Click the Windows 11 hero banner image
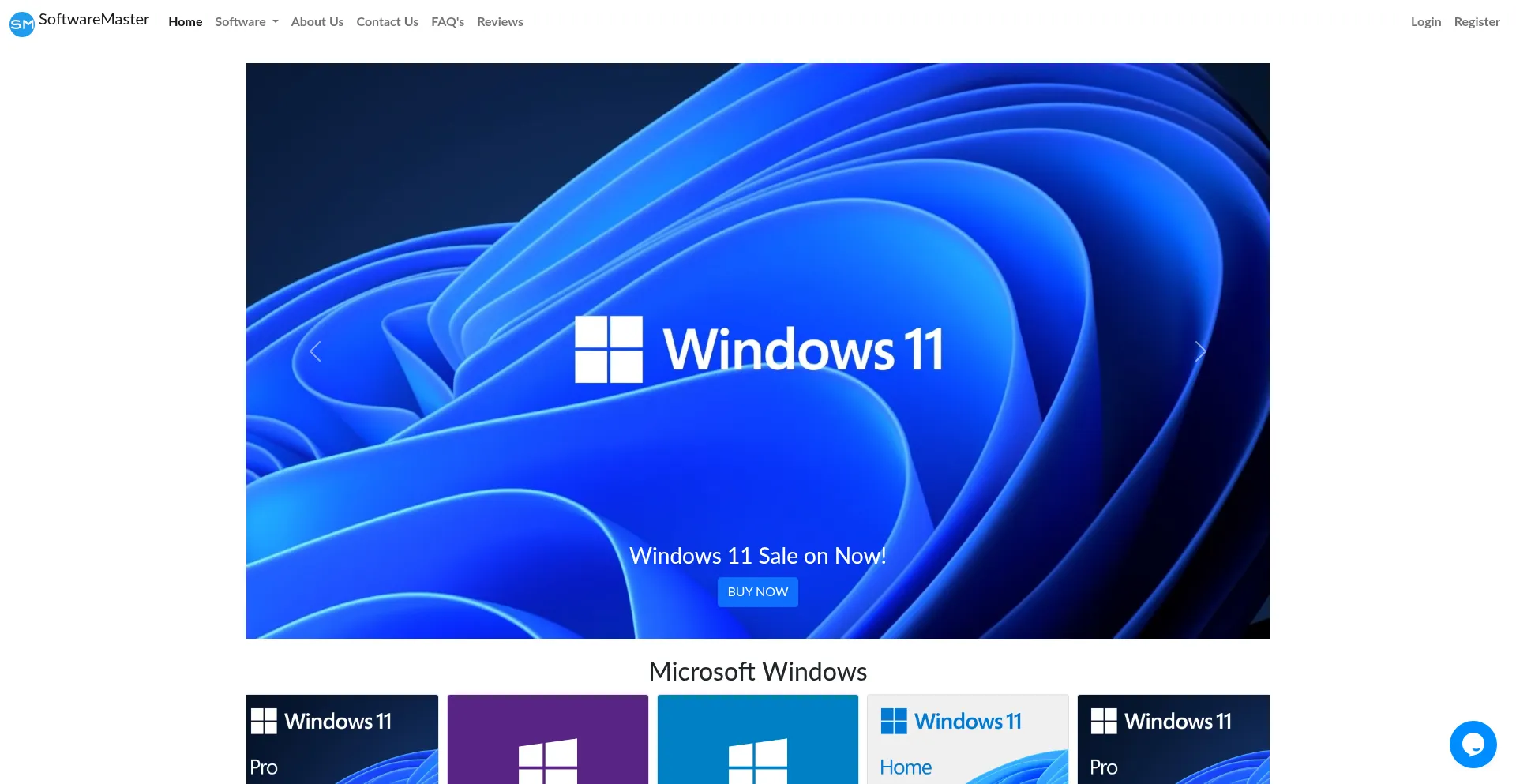Viewport: 1516px width, 784px height. (758, 351)
